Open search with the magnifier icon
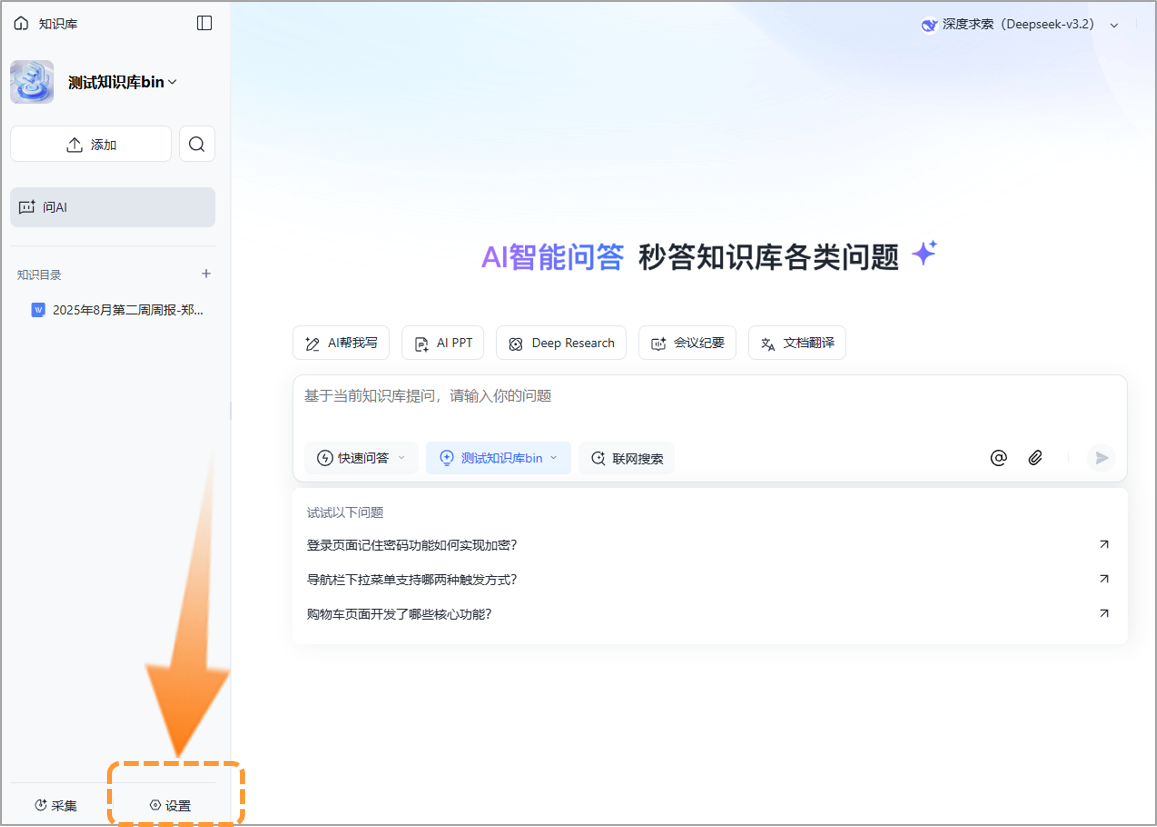 point(197,143)
